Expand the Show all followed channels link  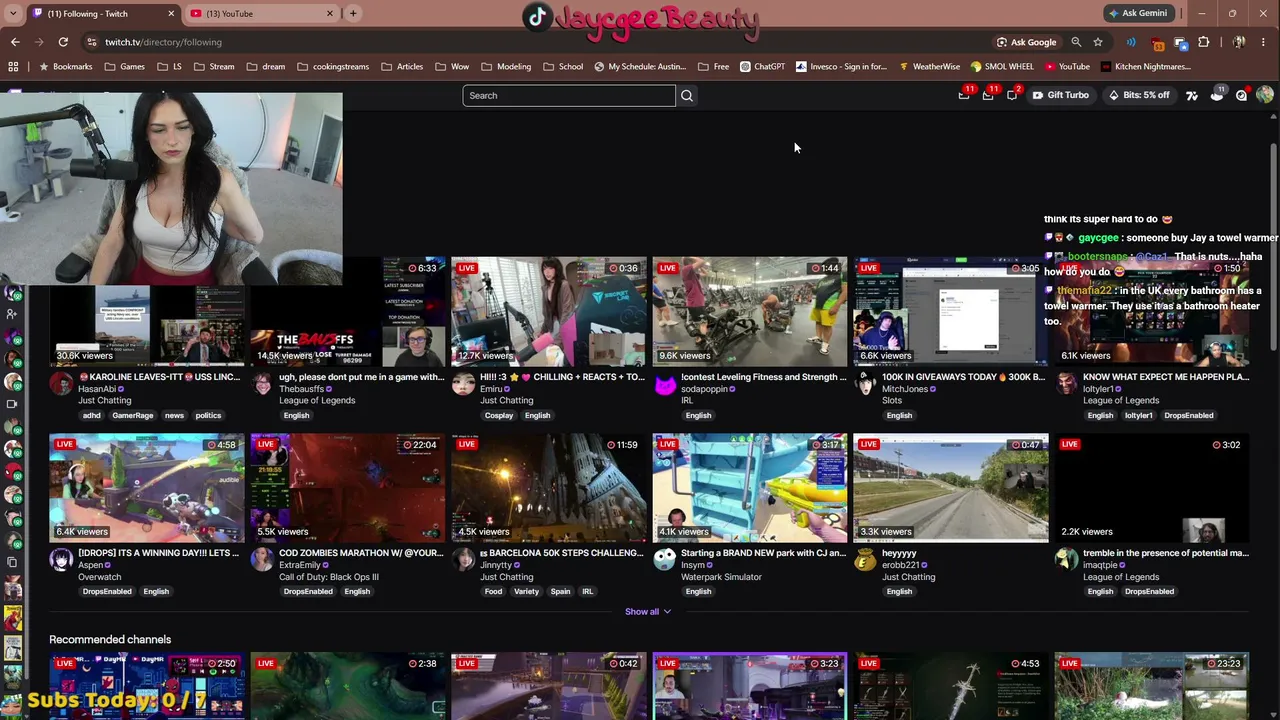(648, 612)
